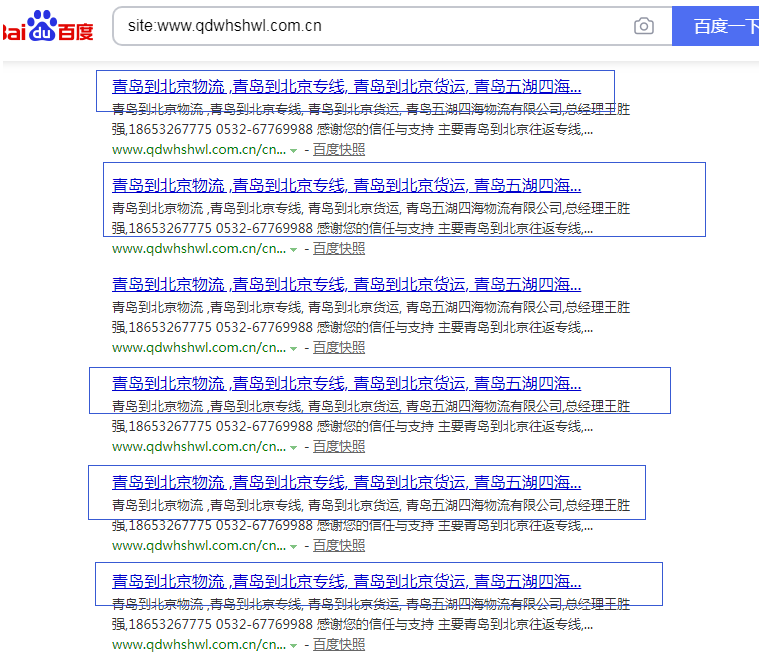Open the first search result title
The image size is (759, 656).
pos(346,87)
